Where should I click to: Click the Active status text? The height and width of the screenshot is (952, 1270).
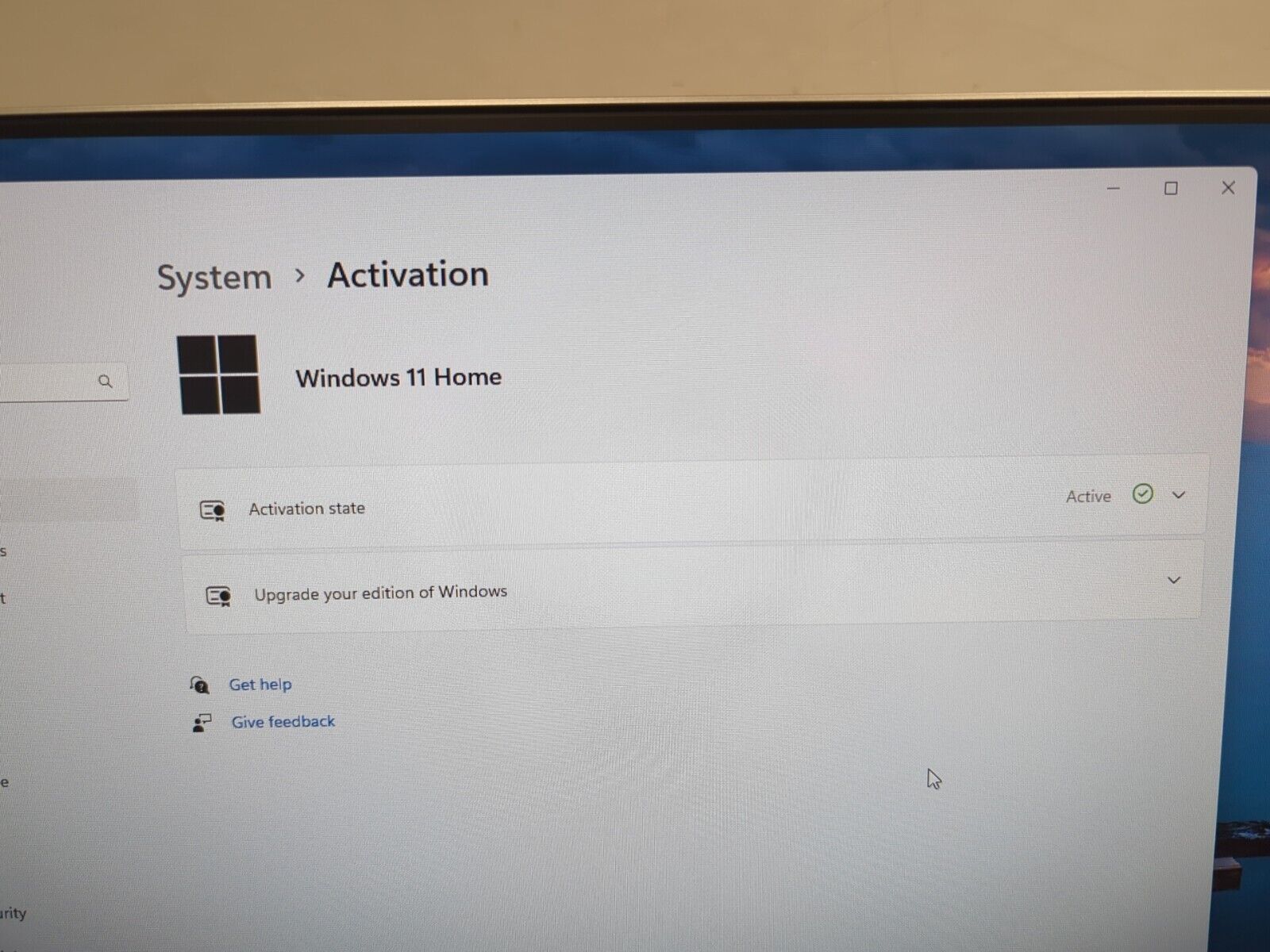pos(1088,497)
